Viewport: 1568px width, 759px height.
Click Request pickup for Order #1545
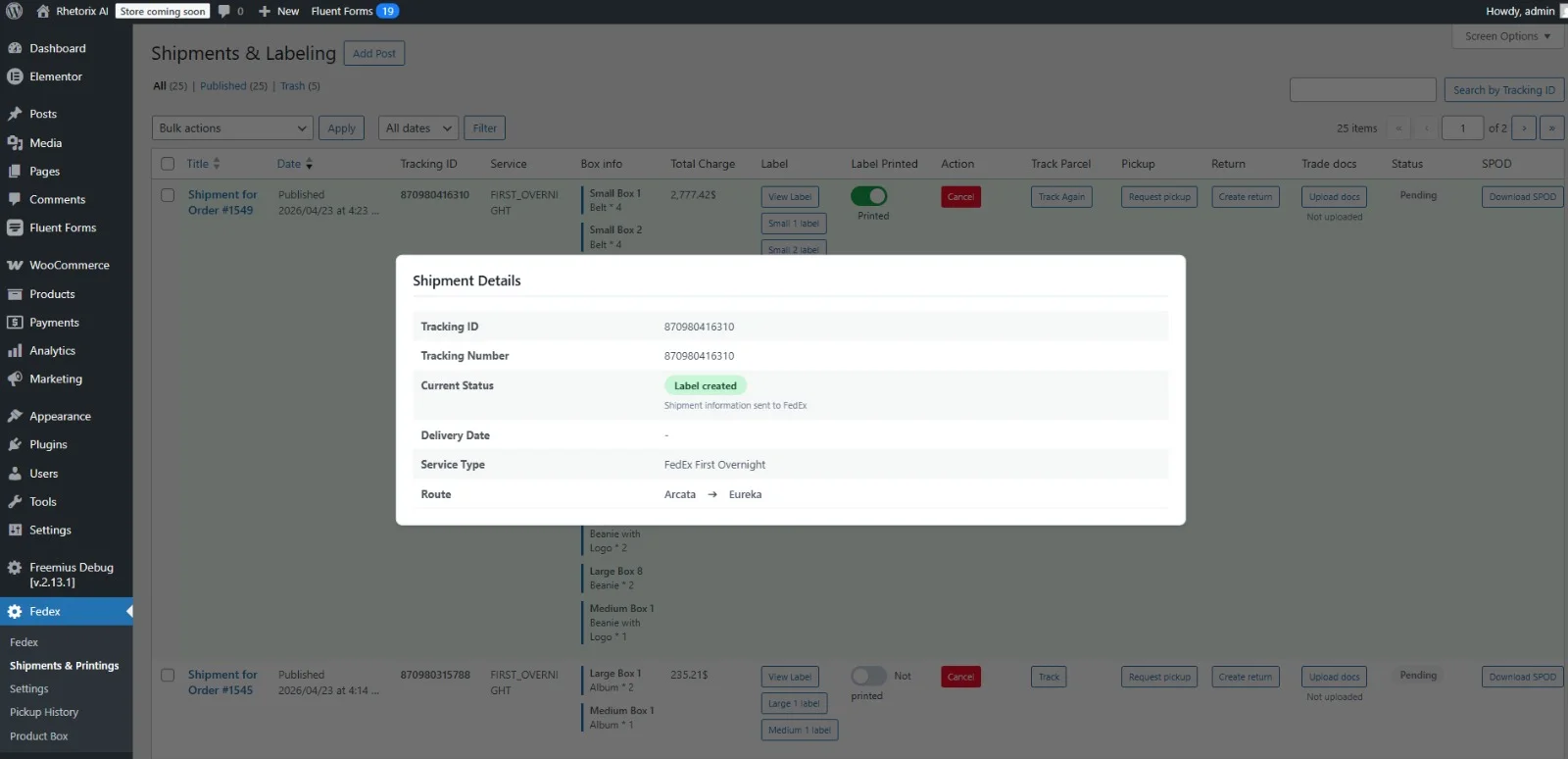[x=1159, y=677]
